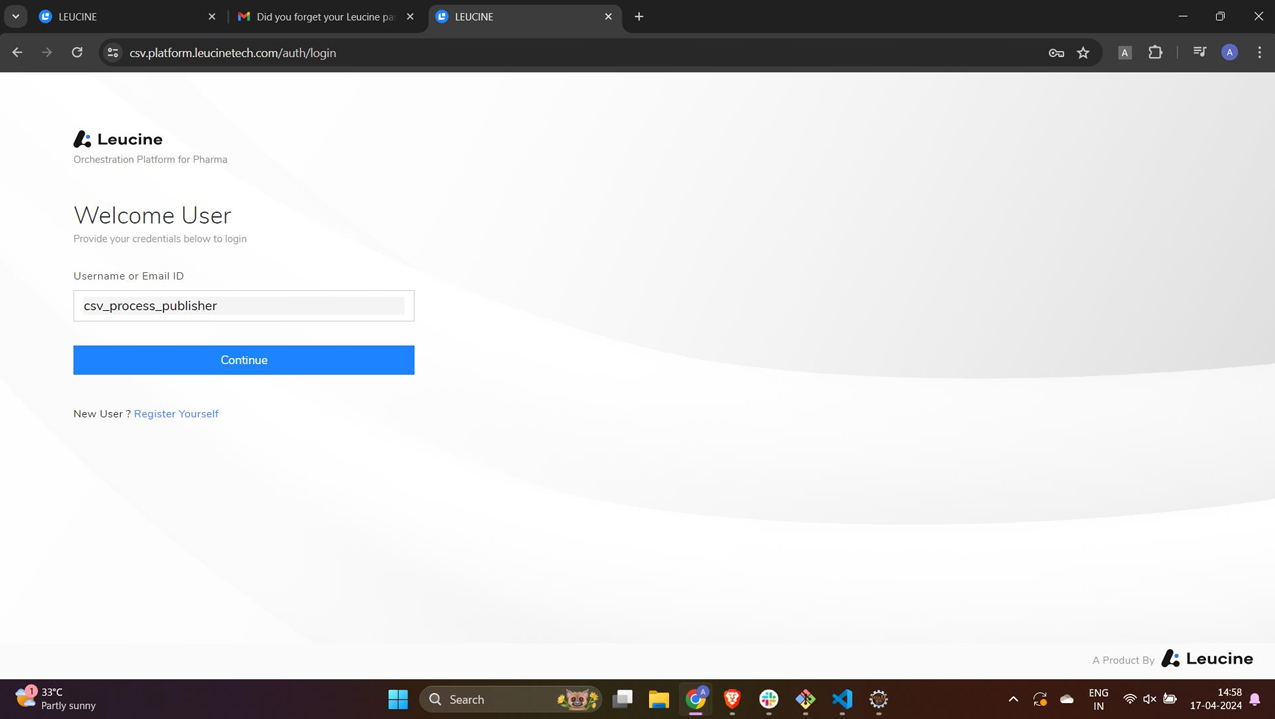Restore down the browser window
Image resolution: width=1275 pixels, height=719 pixels.
1220,17
